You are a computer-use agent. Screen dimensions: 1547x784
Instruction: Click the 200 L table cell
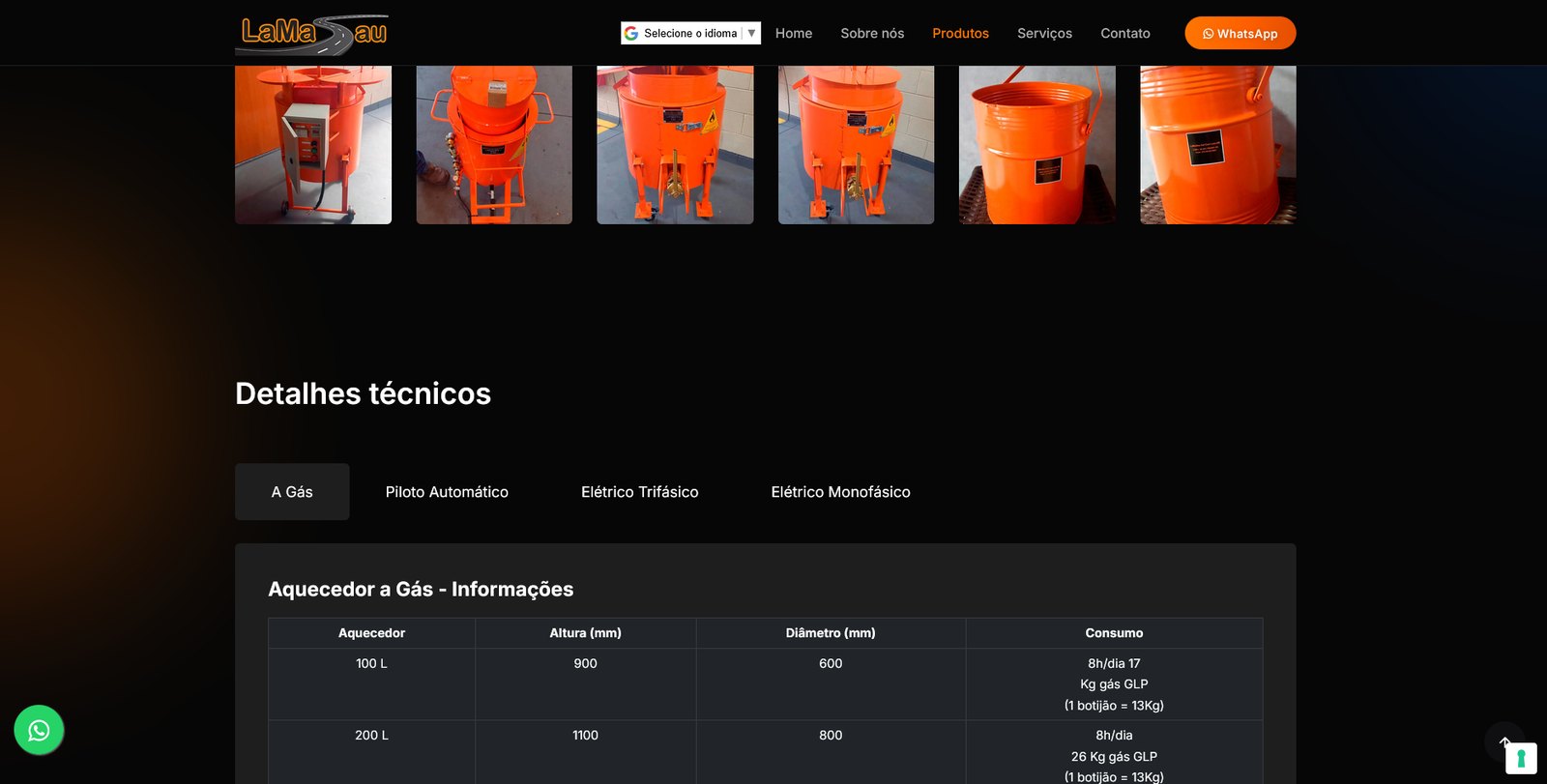pyautogui.click(x=371, y=752)
